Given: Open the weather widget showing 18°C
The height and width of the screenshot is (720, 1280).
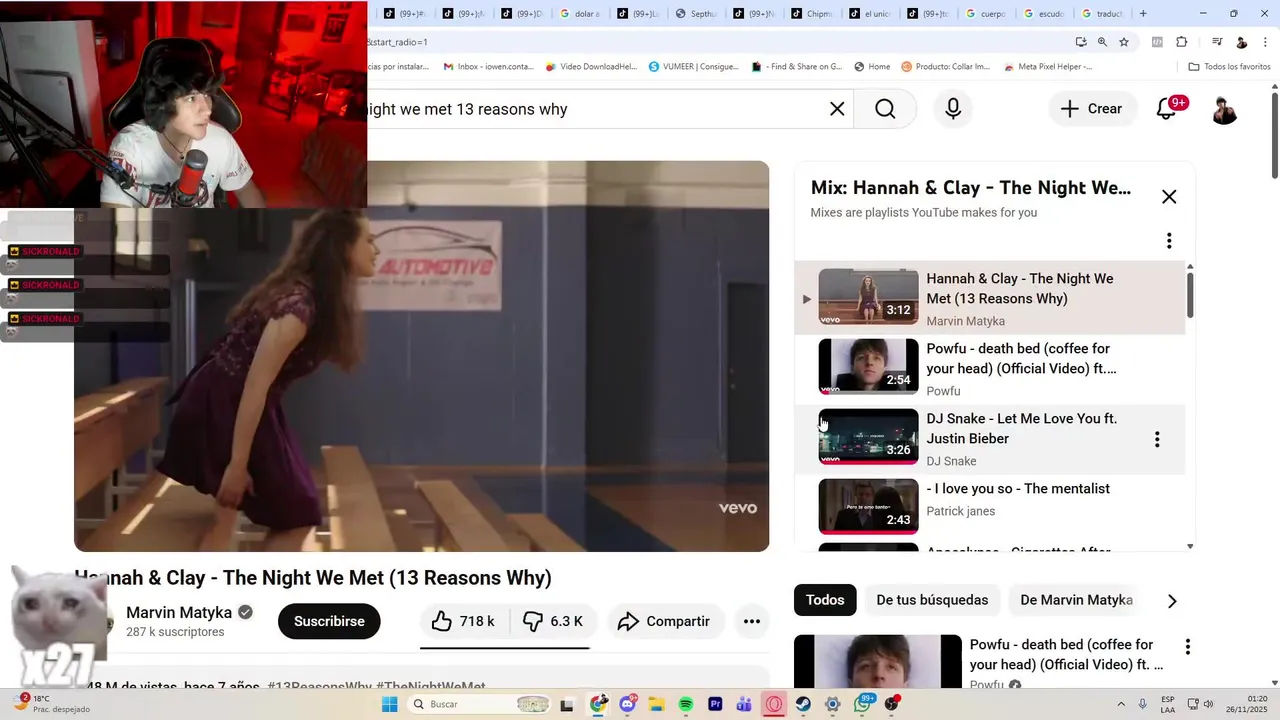Looking at the screenshot, I should (52, 704).
